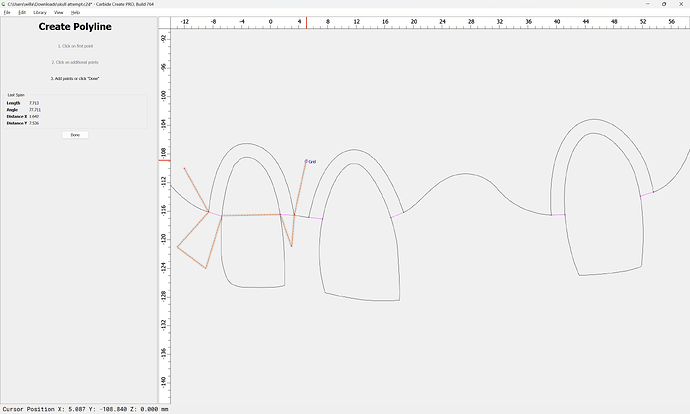Click the Length value in Last Span
Image resolution: width=690 pixels, height=414 pixels.
point(34,103)
